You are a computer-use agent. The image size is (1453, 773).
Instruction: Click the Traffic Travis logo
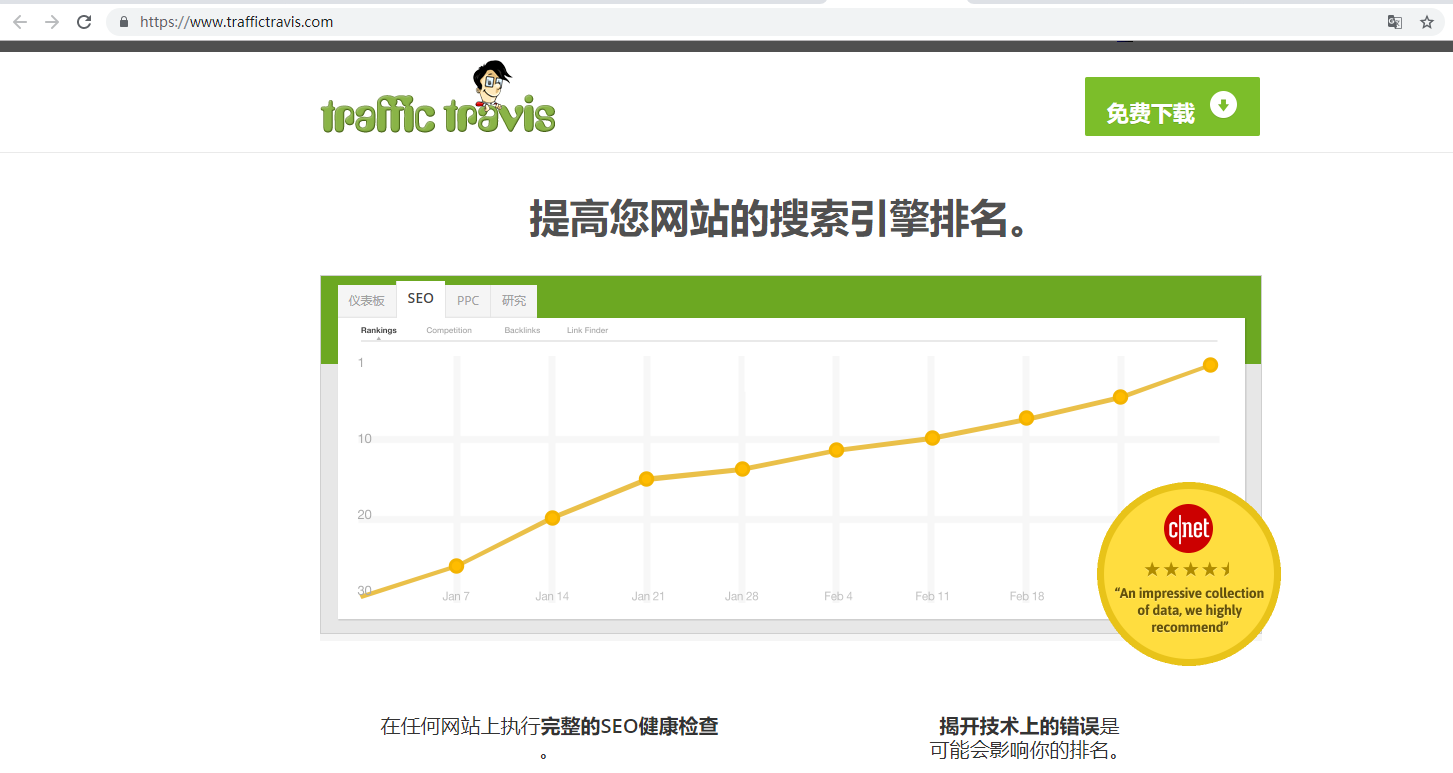click(438, 98)
